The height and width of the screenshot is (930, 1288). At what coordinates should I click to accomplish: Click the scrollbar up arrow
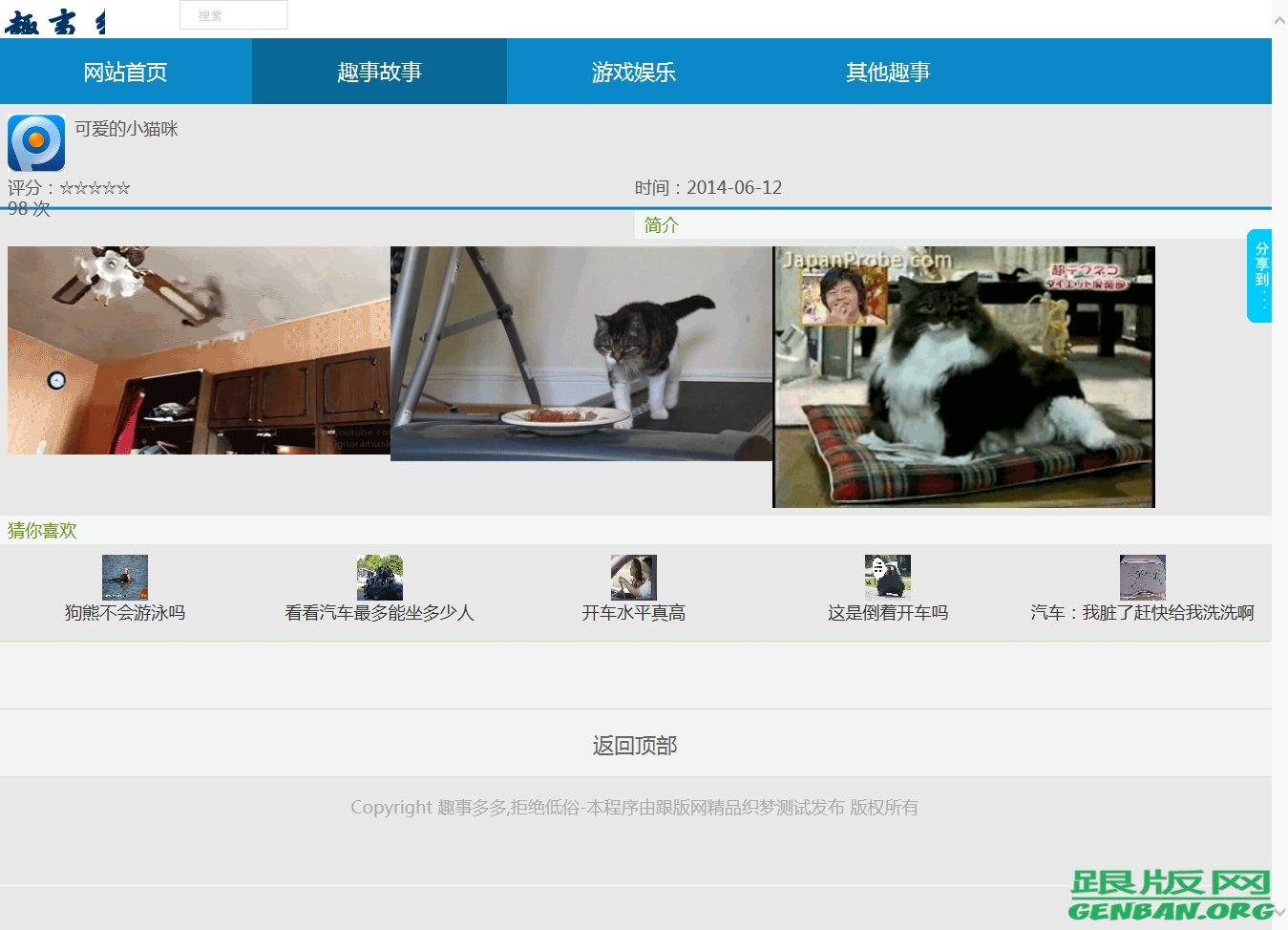[1279, 20]
